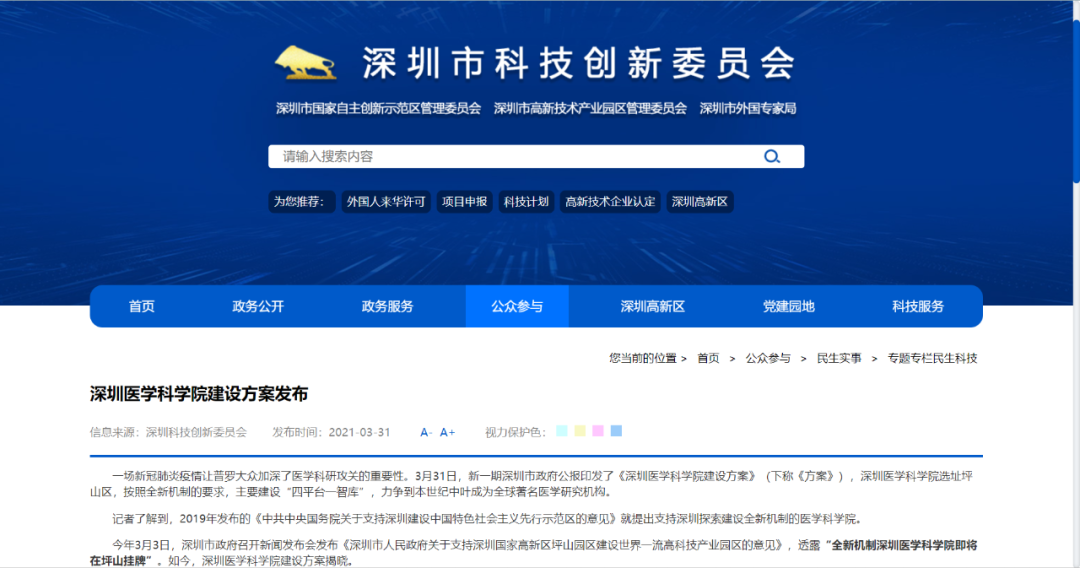Click 首页 in breadcrumb
Image resolution: width=1080 pixels, height=568 pixels.
click(x=708, y=358)
